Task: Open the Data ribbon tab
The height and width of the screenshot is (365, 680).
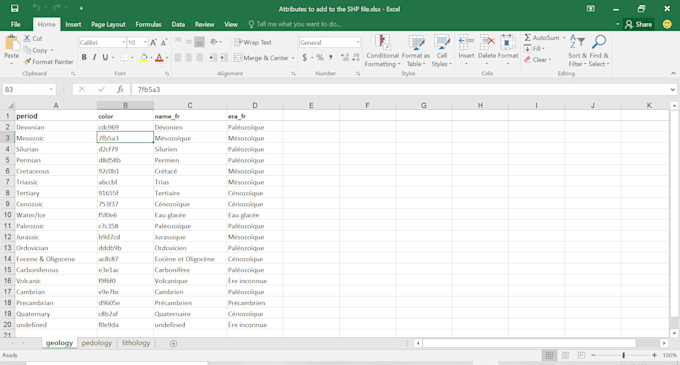Action: click(x=178, y=24)
